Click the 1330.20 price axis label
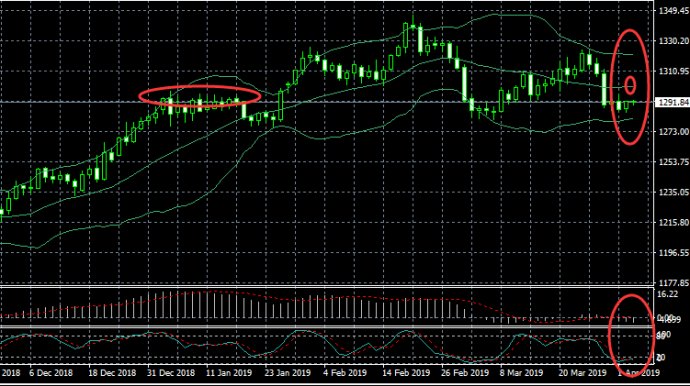Viewport: 690px width, 386px height. [673, 41]
